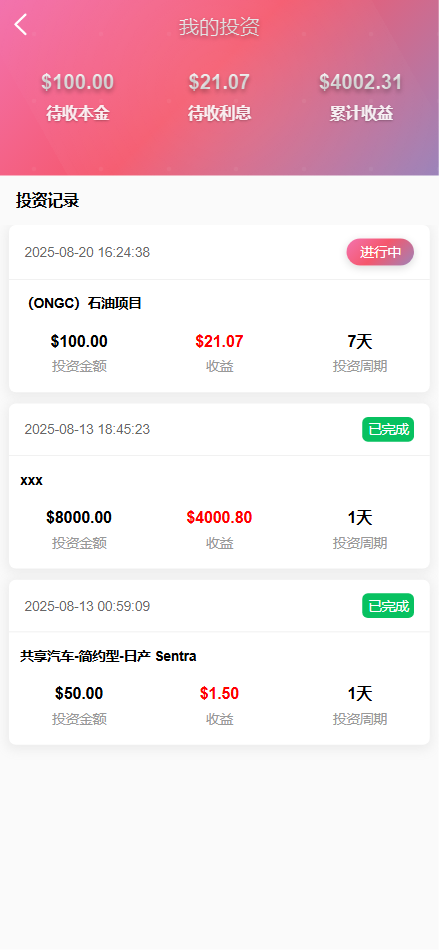The width and height of the screenshot is (440, 950).
Task: Tap the first 已完成 badge on xxx record
Action: coord(388,430)
